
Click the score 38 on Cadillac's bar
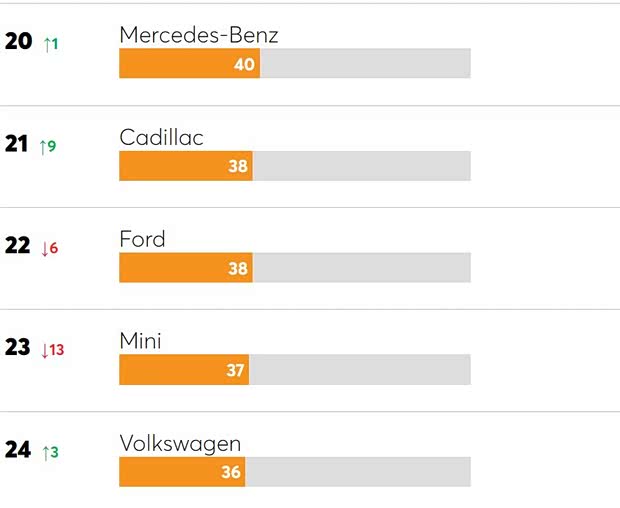tap(237, 167)
